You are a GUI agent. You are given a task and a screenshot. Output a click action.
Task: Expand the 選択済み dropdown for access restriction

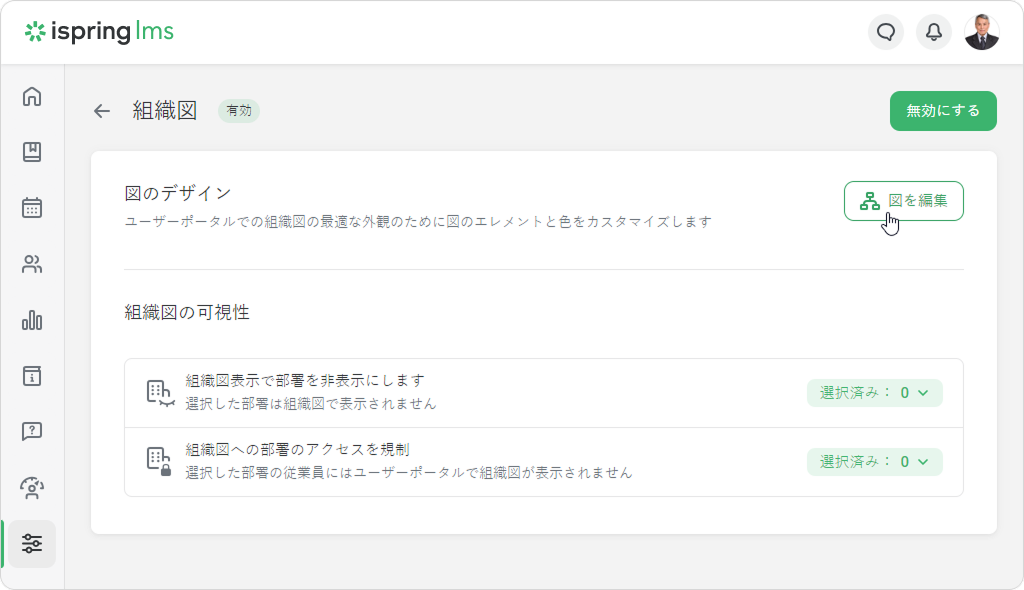(x=874, y=461)
